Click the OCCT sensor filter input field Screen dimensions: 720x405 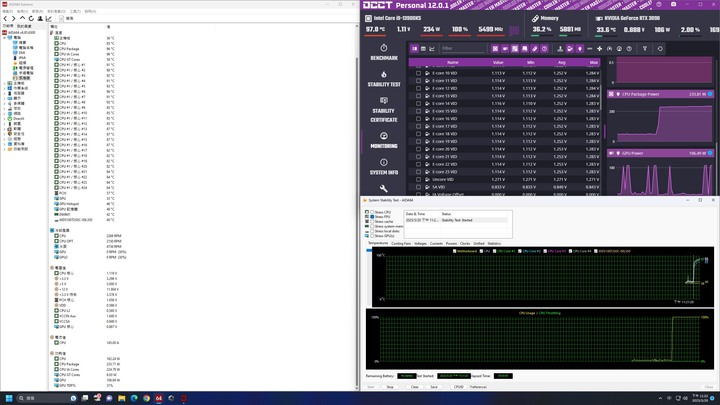pyautogui.click(x=462, y=49)
